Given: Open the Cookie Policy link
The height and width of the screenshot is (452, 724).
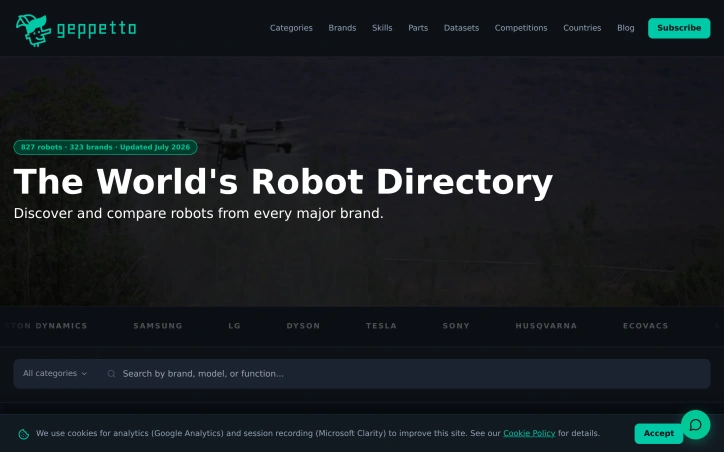Looking at the screenshot, I should (x=529, y=433).
